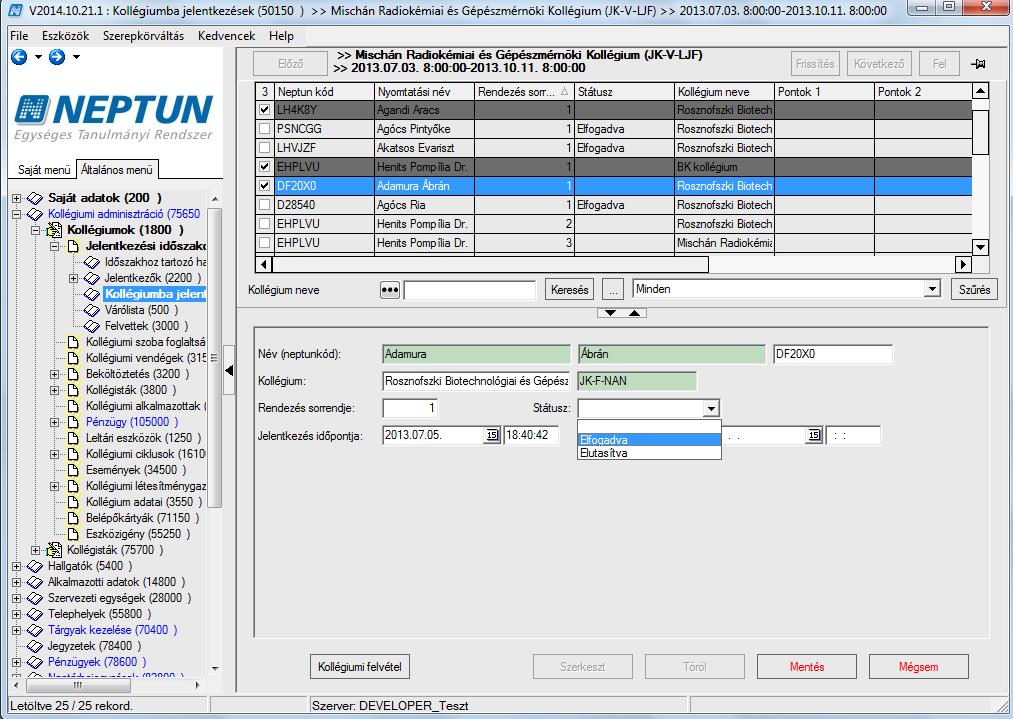Open the Kedvencek menu

pyautogui.click(x=226, y=36)
